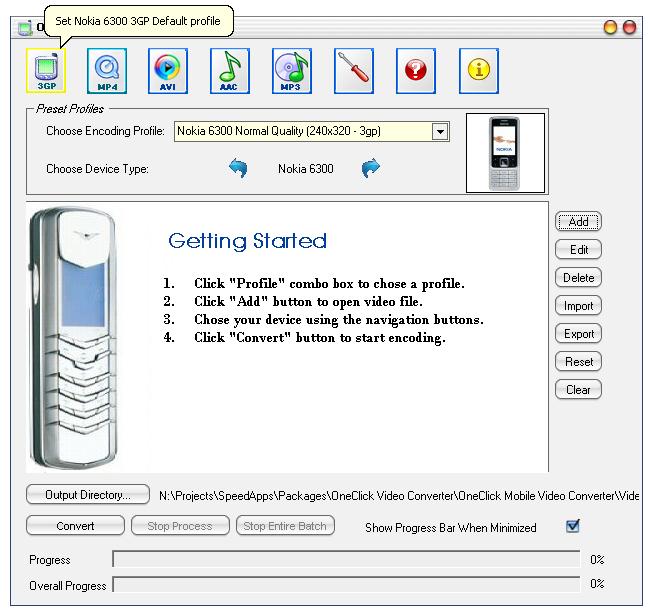Click the Export button
Screen dimensions: 647x610
[579, 334]
